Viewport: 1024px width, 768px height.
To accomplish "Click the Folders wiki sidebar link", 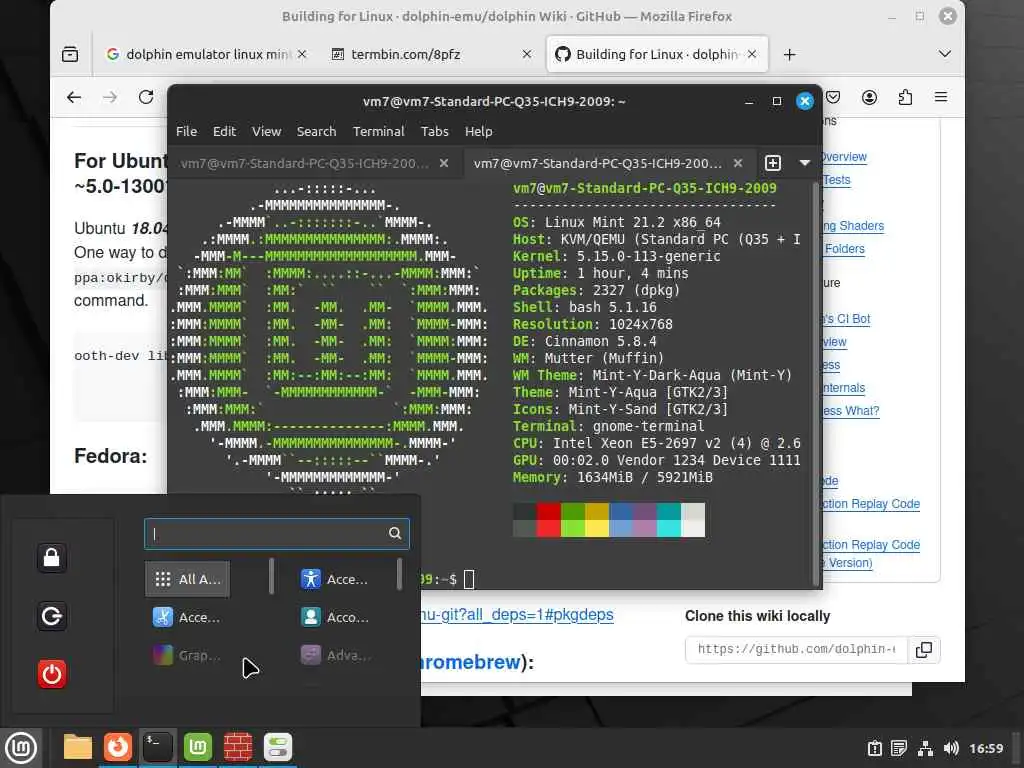I will 844,249.
